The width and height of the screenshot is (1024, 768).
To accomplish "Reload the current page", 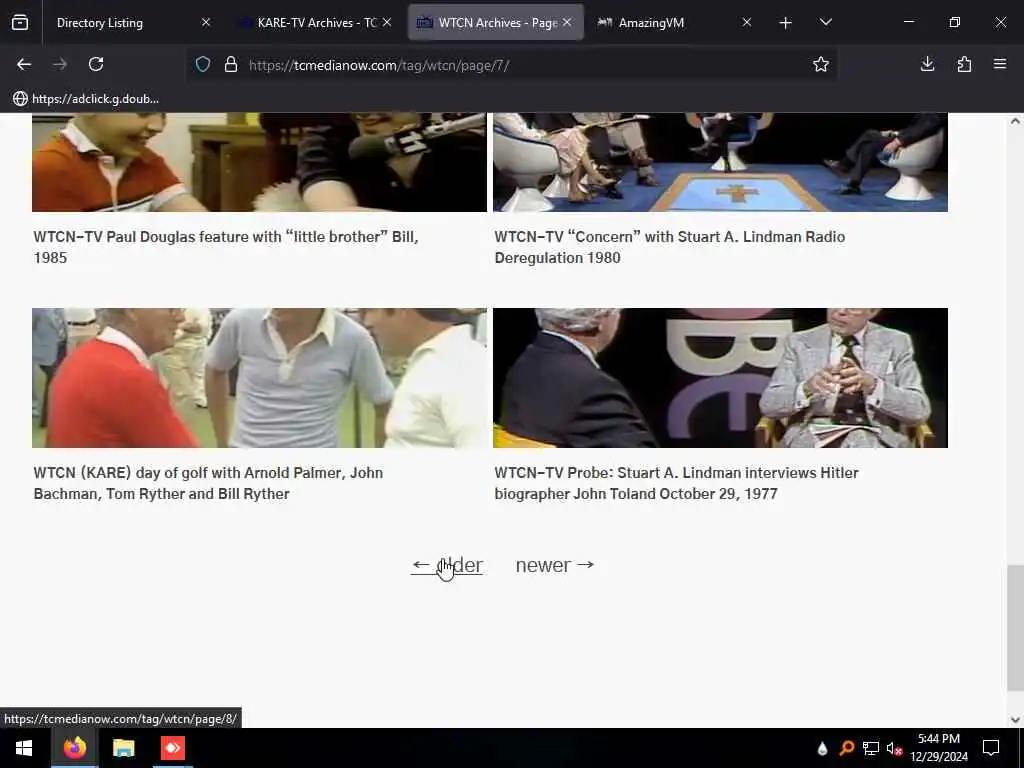I will [96, 64].
